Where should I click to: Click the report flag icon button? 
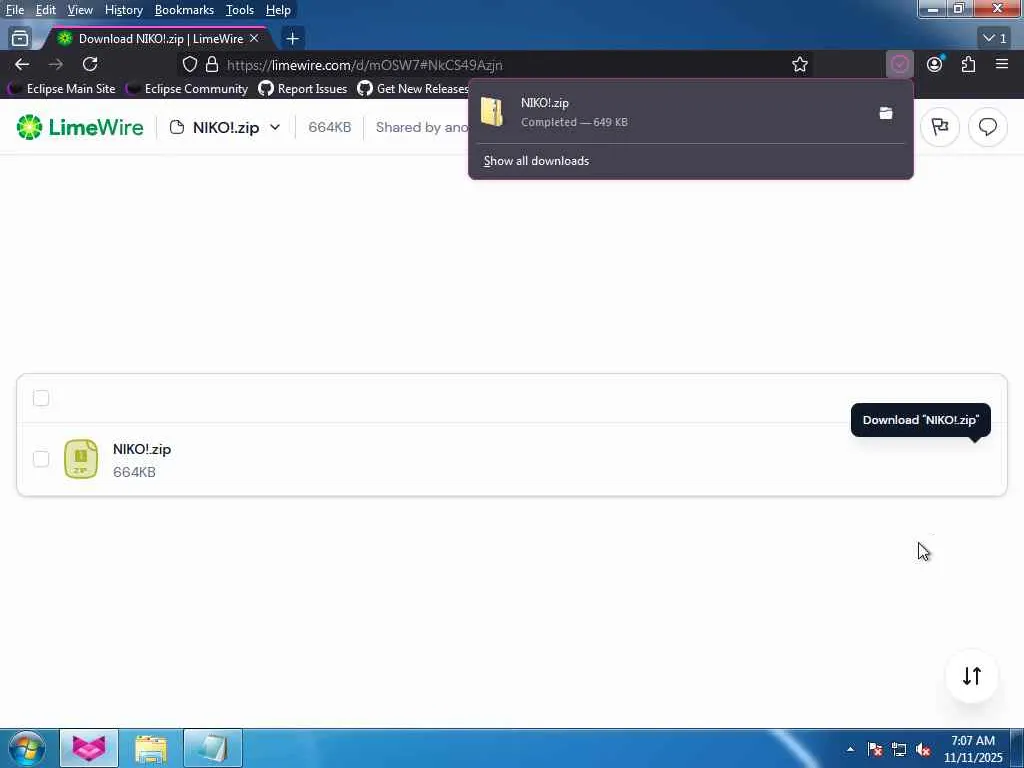940,127
